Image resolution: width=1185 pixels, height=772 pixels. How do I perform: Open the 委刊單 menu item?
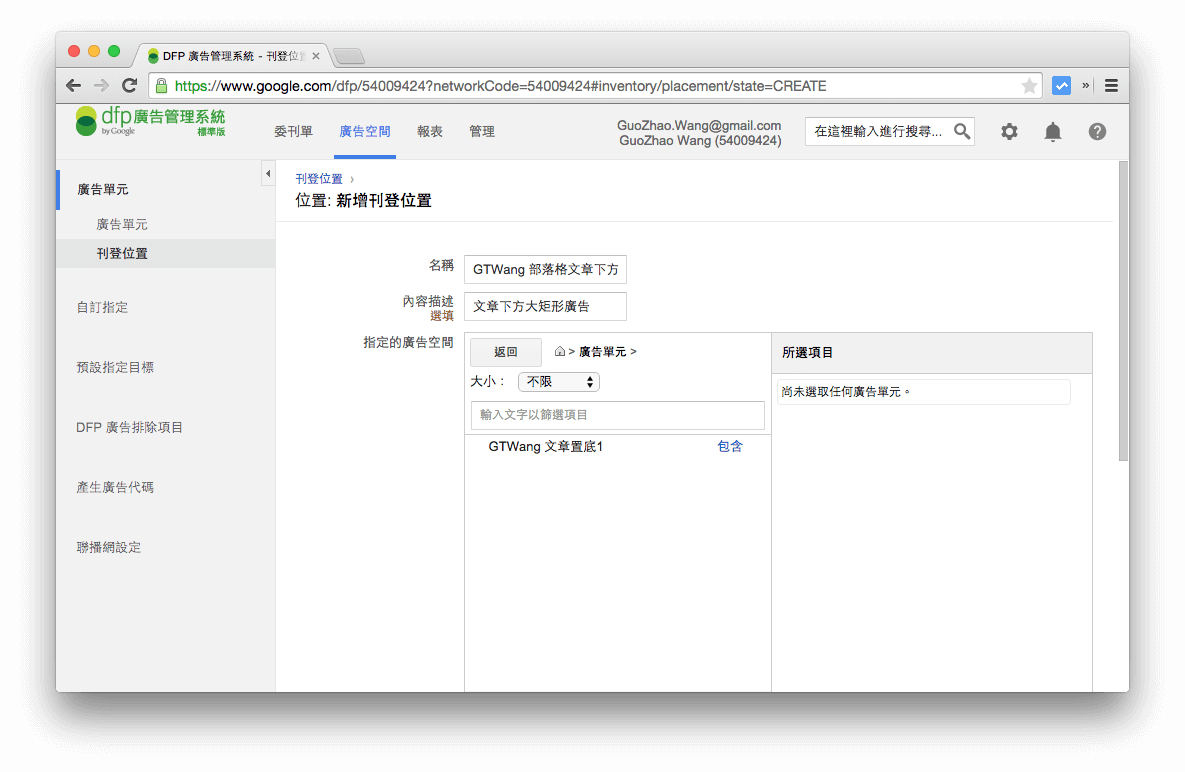tap(293, 131)
